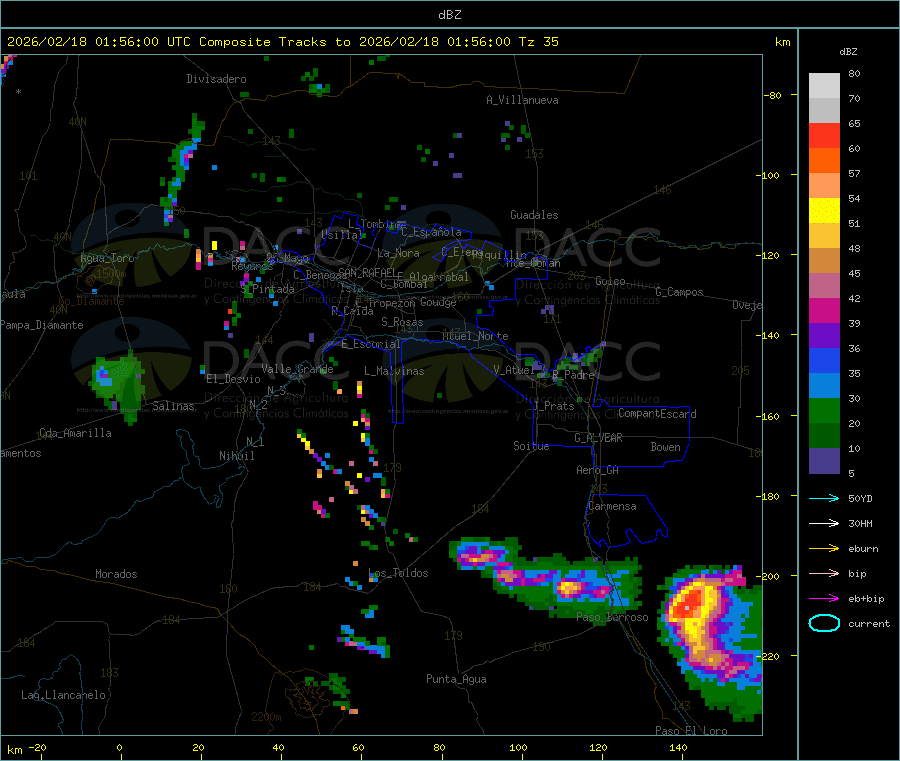Click the 'S_Rosas' map label
The width and height of the screenshot is (900, 761).
(x=402, y=322)
